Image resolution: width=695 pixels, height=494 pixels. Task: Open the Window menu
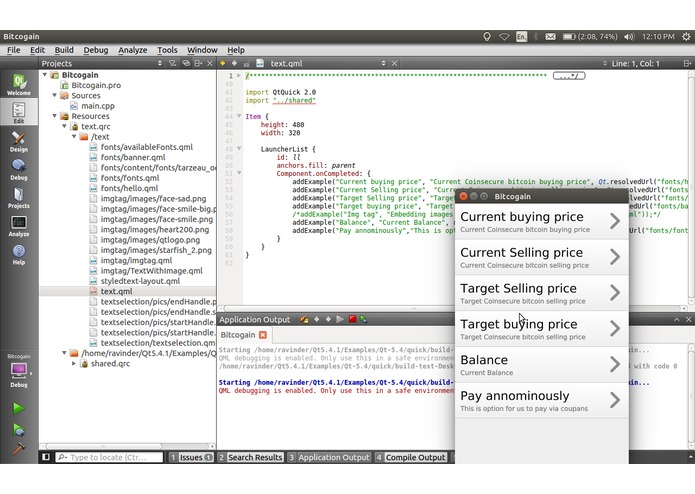pyautogui.click(x=202, y=50)
